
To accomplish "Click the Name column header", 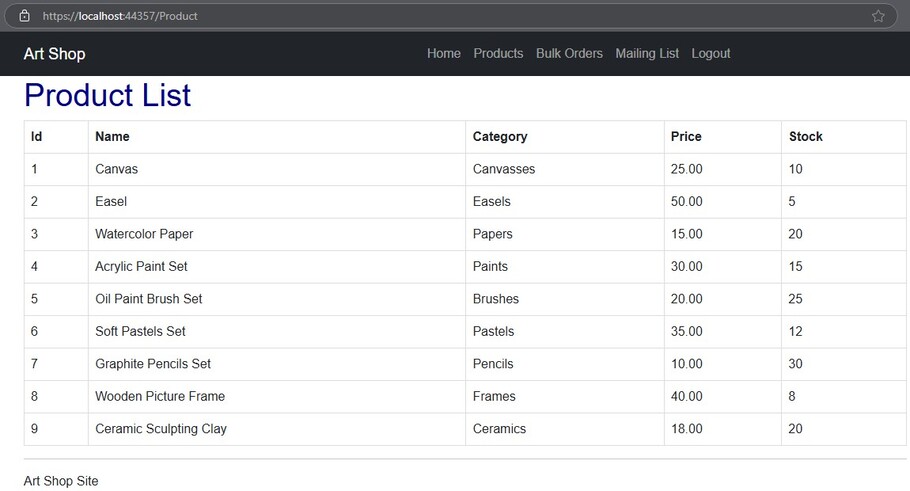I will pyautogui.click(x=112, y=137).
